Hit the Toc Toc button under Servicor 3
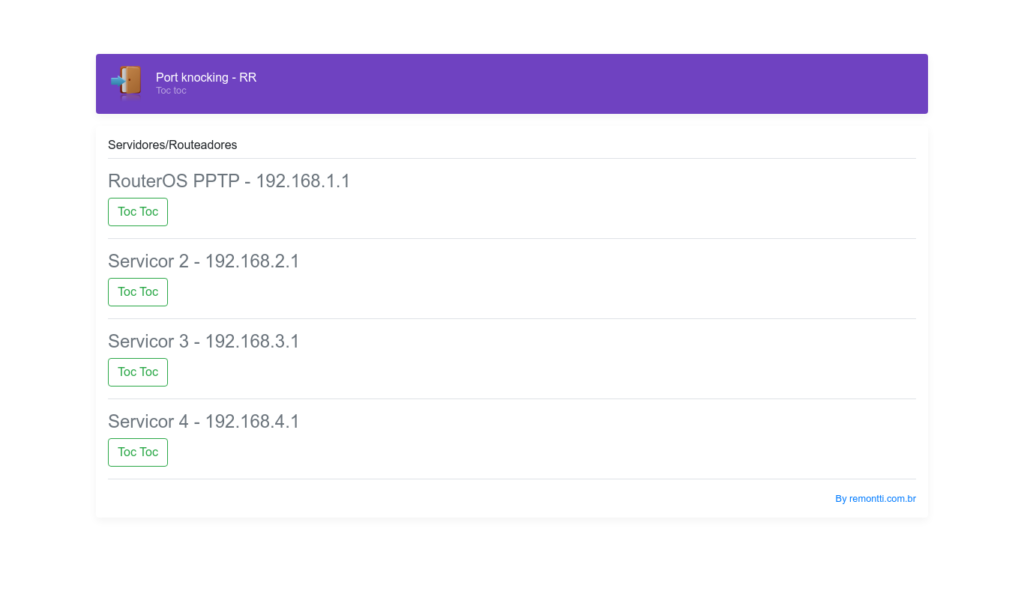The height and width of the screenshot is (594, 1024). (138, 372)
